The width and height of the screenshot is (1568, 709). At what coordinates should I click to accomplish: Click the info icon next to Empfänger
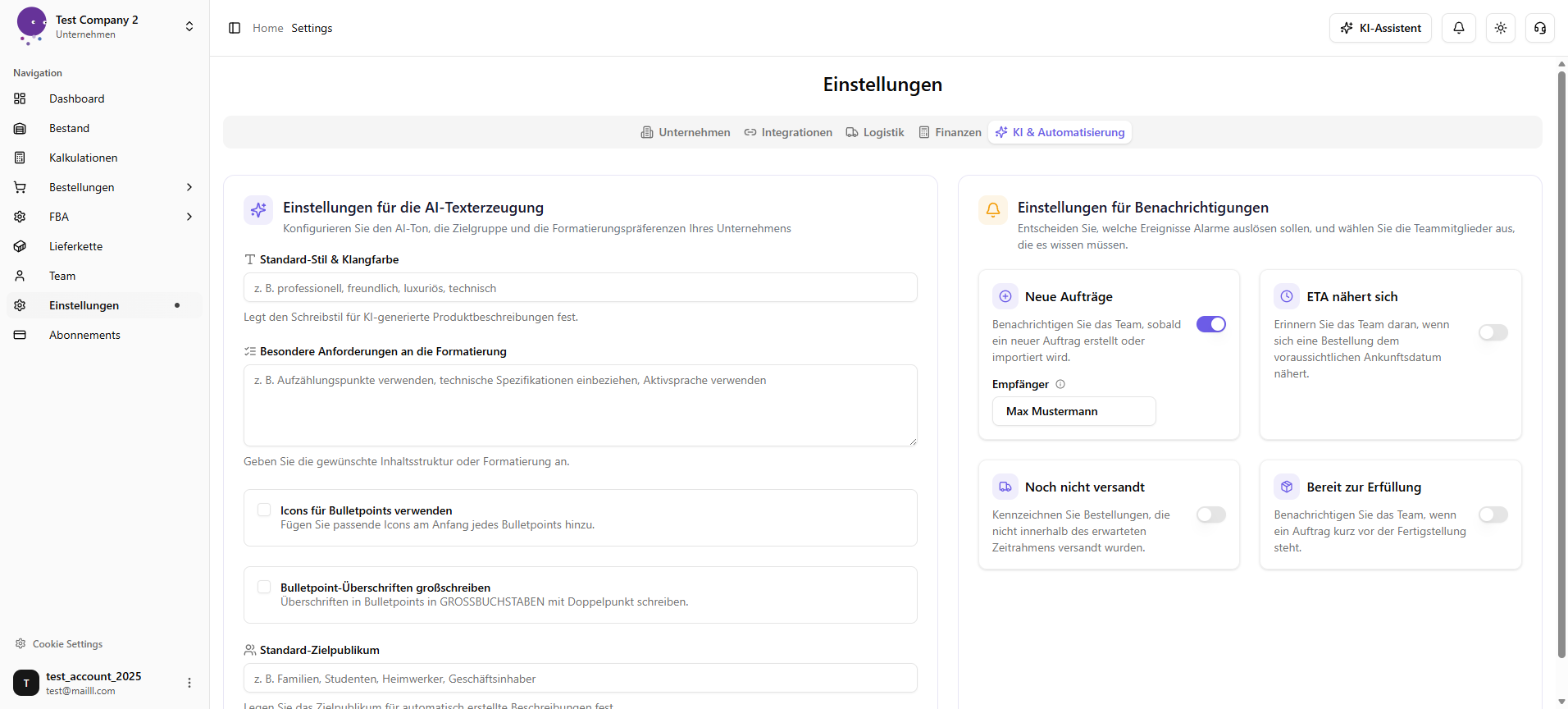click(1061, 384)
